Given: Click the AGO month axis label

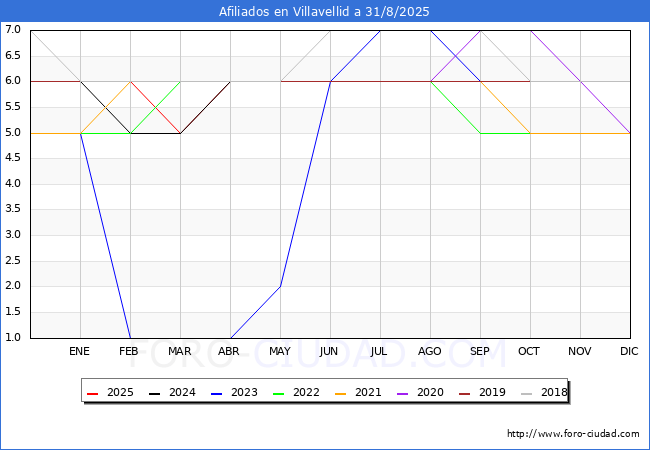Looking at the screenshot, I should pyautogui.click(x=430, y=352).
